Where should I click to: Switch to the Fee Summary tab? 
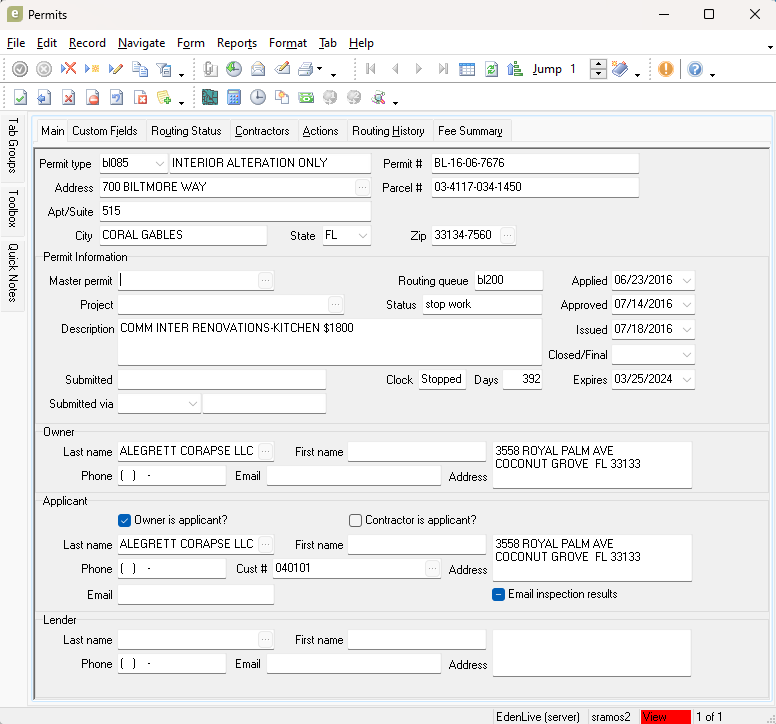[470, 131]
